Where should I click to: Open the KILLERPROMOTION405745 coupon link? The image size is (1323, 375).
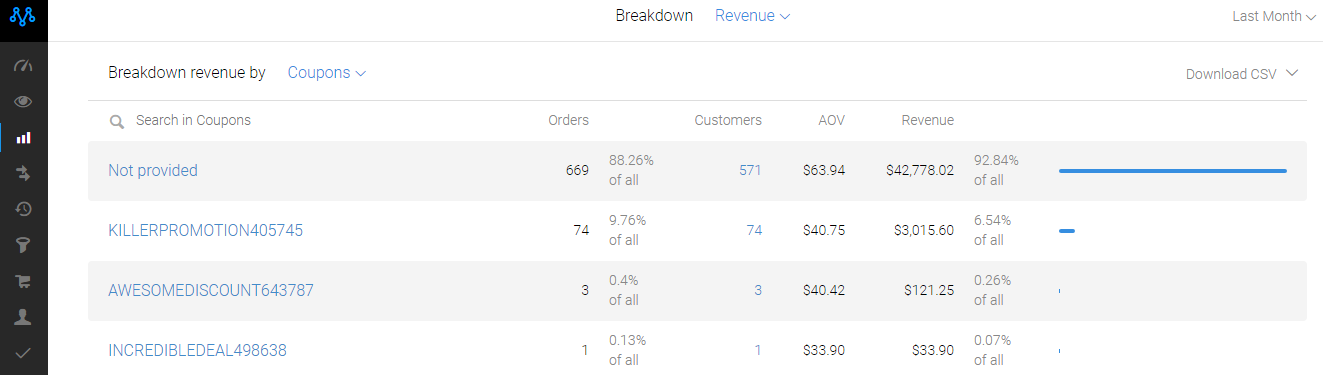point(205,230)
